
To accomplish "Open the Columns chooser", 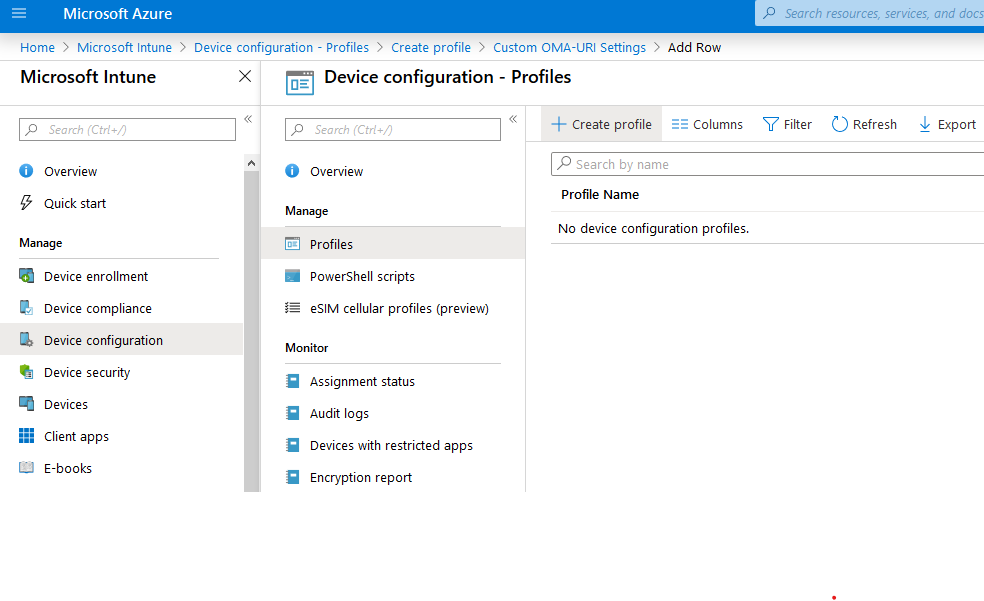I will point(707,125).
